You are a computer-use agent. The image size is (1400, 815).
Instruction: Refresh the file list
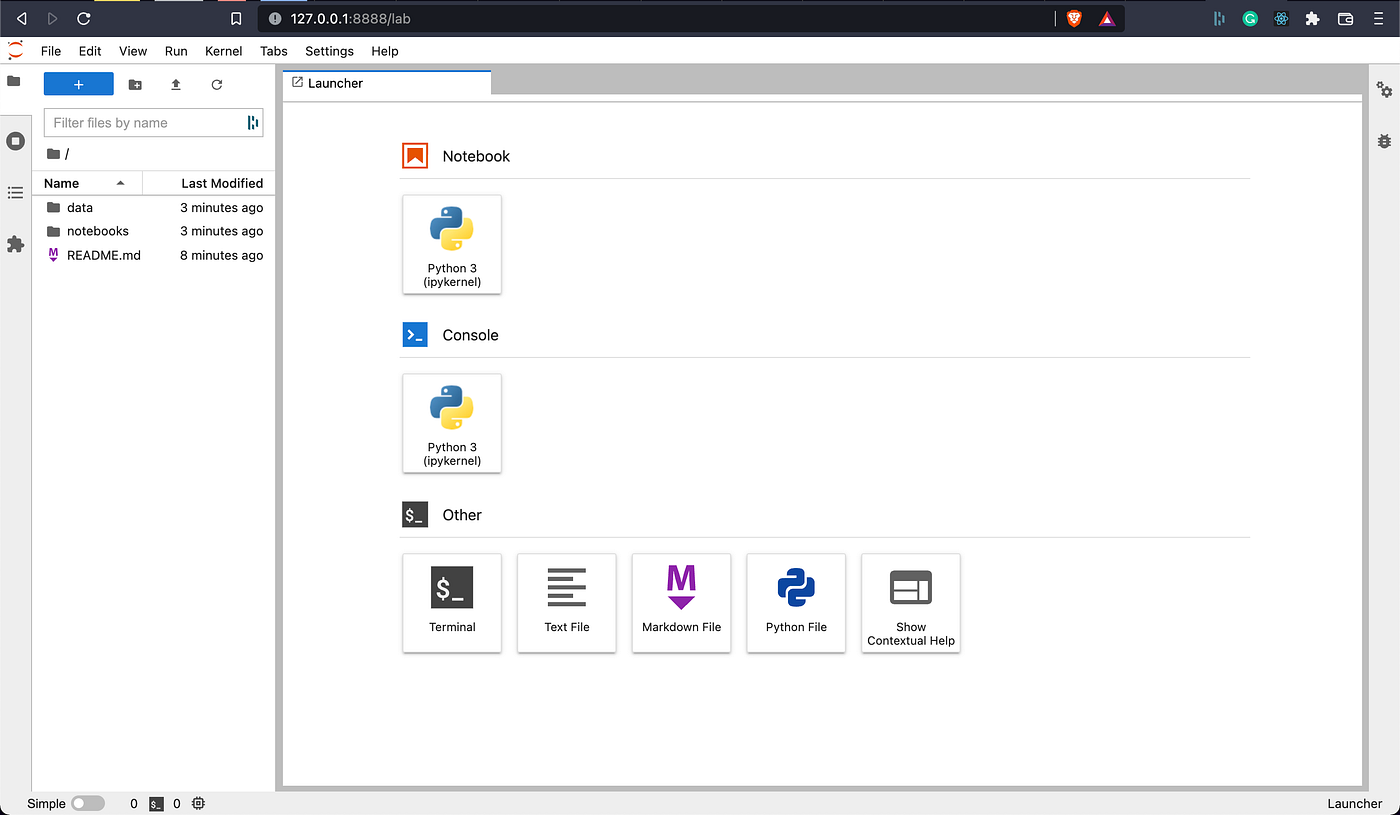[217, 85]
